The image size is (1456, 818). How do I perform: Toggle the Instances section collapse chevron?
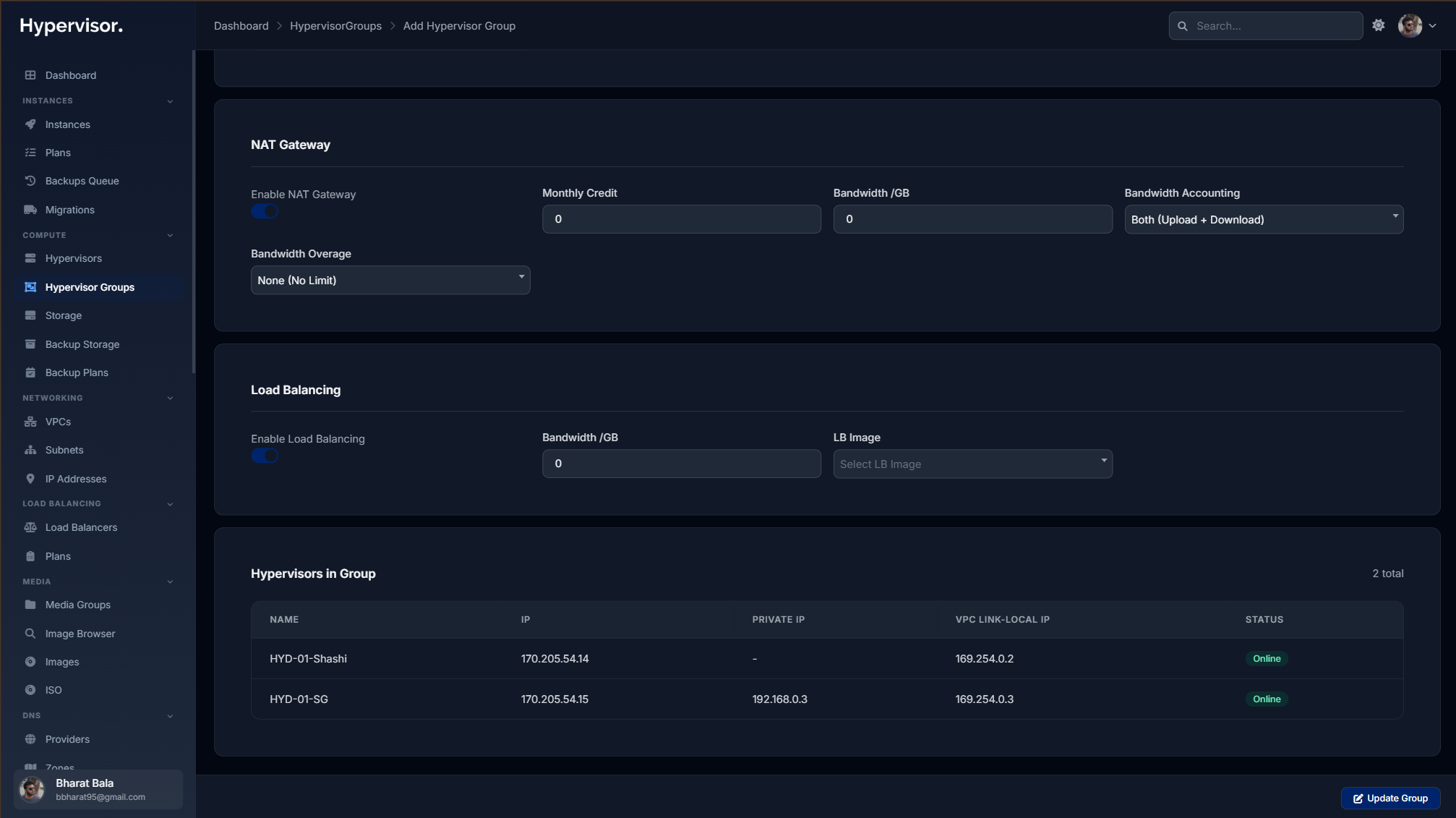coord(170,101)
